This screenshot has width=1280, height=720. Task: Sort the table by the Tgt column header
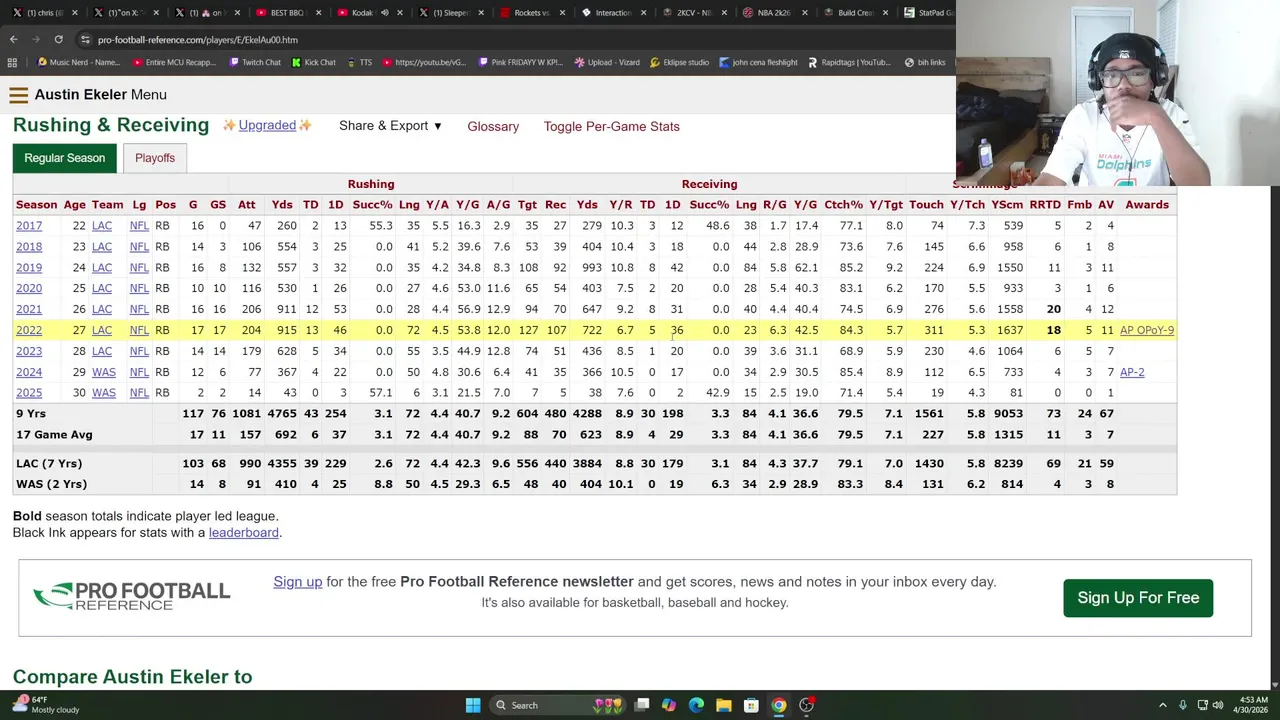[527, 205]
